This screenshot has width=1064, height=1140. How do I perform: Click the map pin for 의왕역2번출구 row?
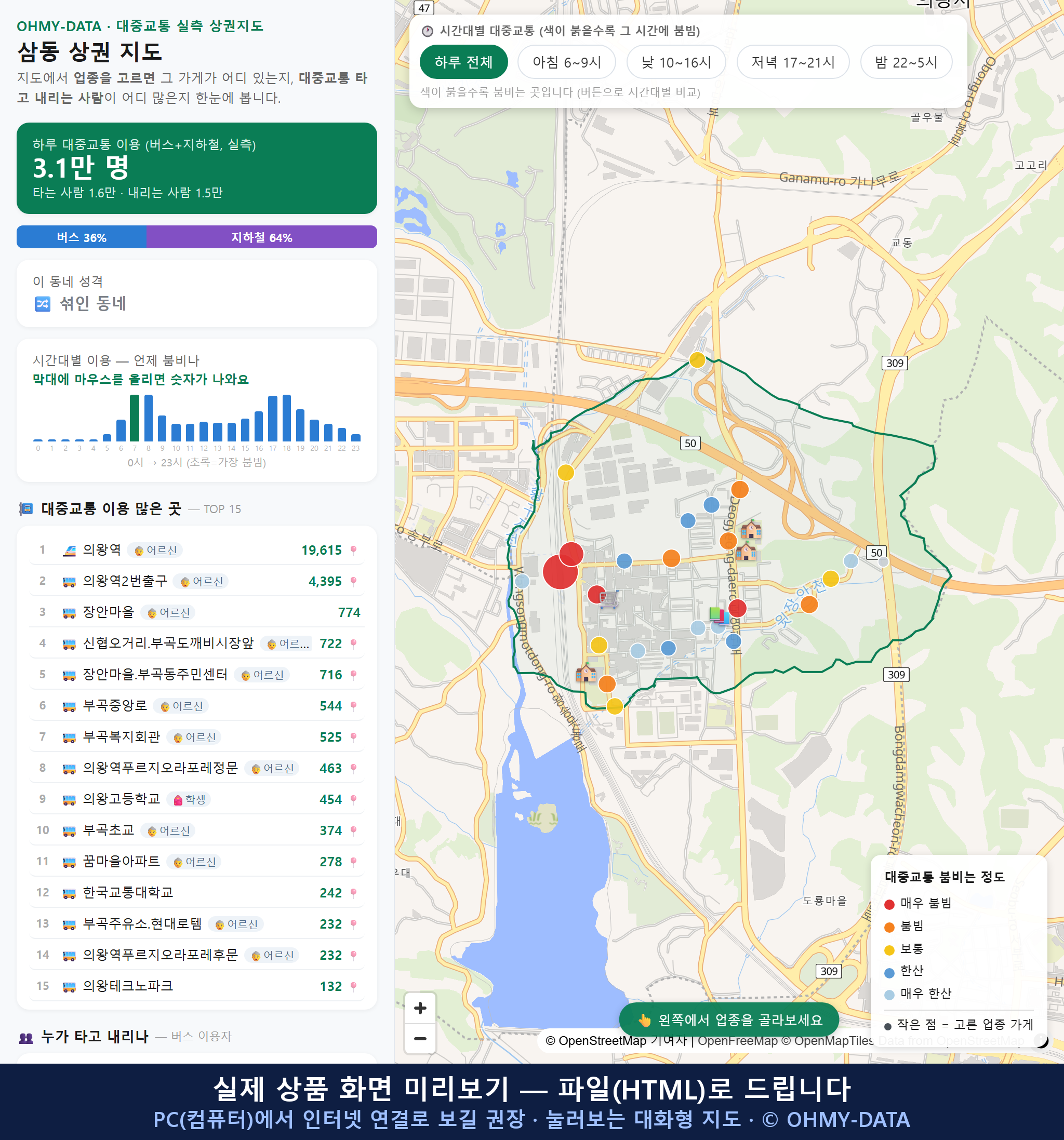[x=353, y=582]
